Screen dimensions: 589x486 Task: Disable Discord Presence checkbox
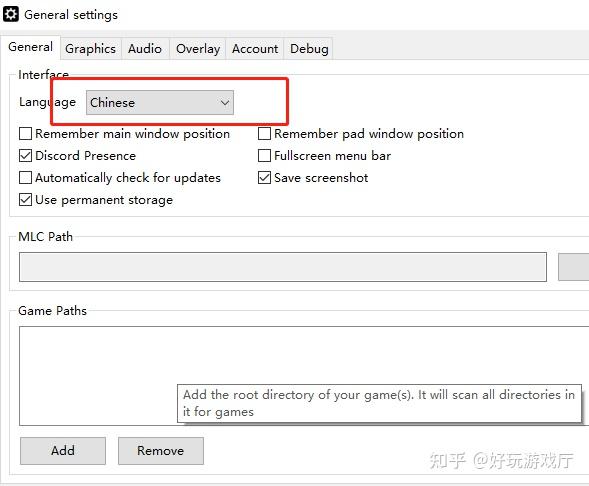[25, 155]
